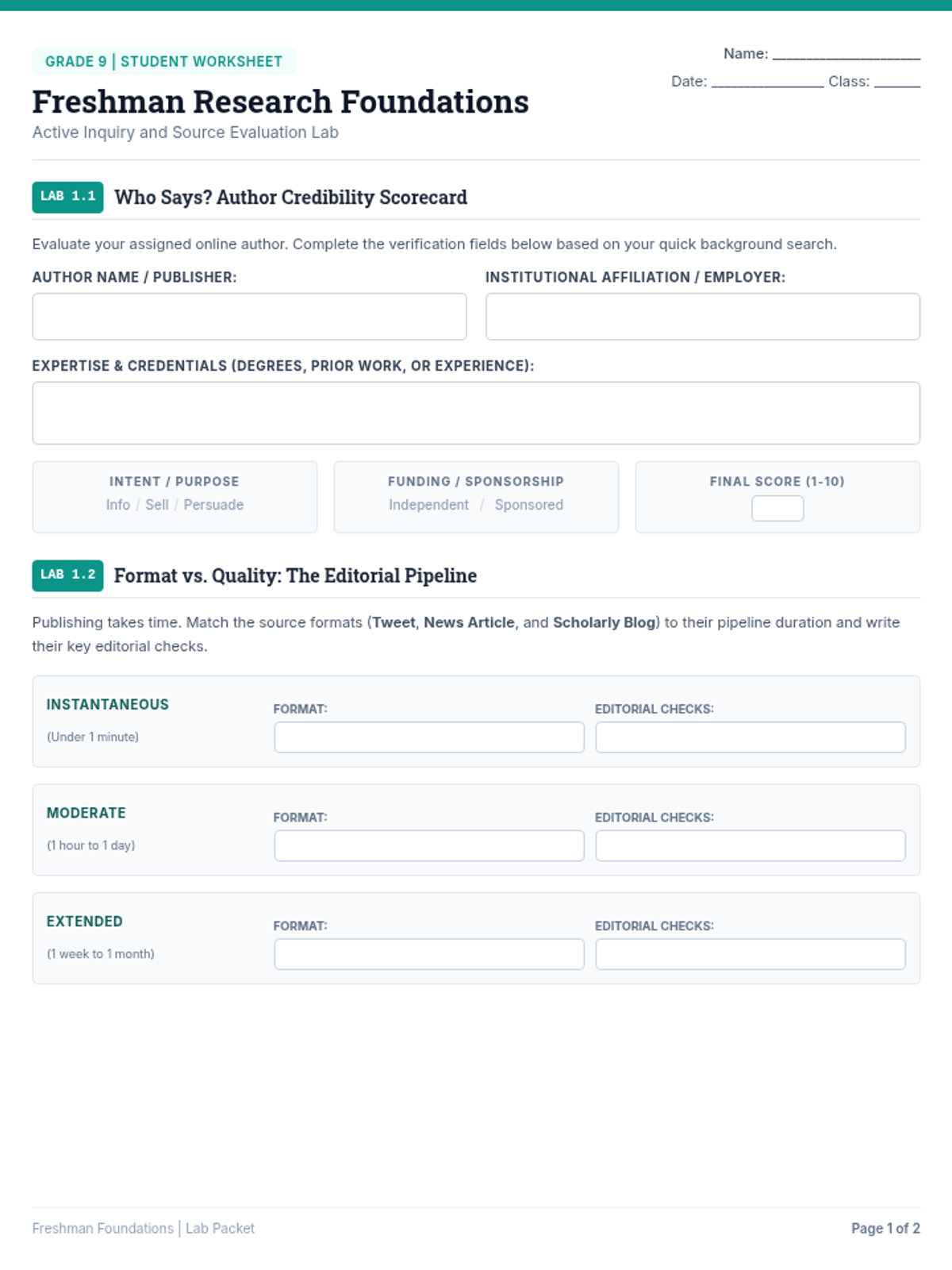Click the Institutional Affiliation / Employer field
The width and height of the screenshot is (952, 1270).
click(703, 317)
